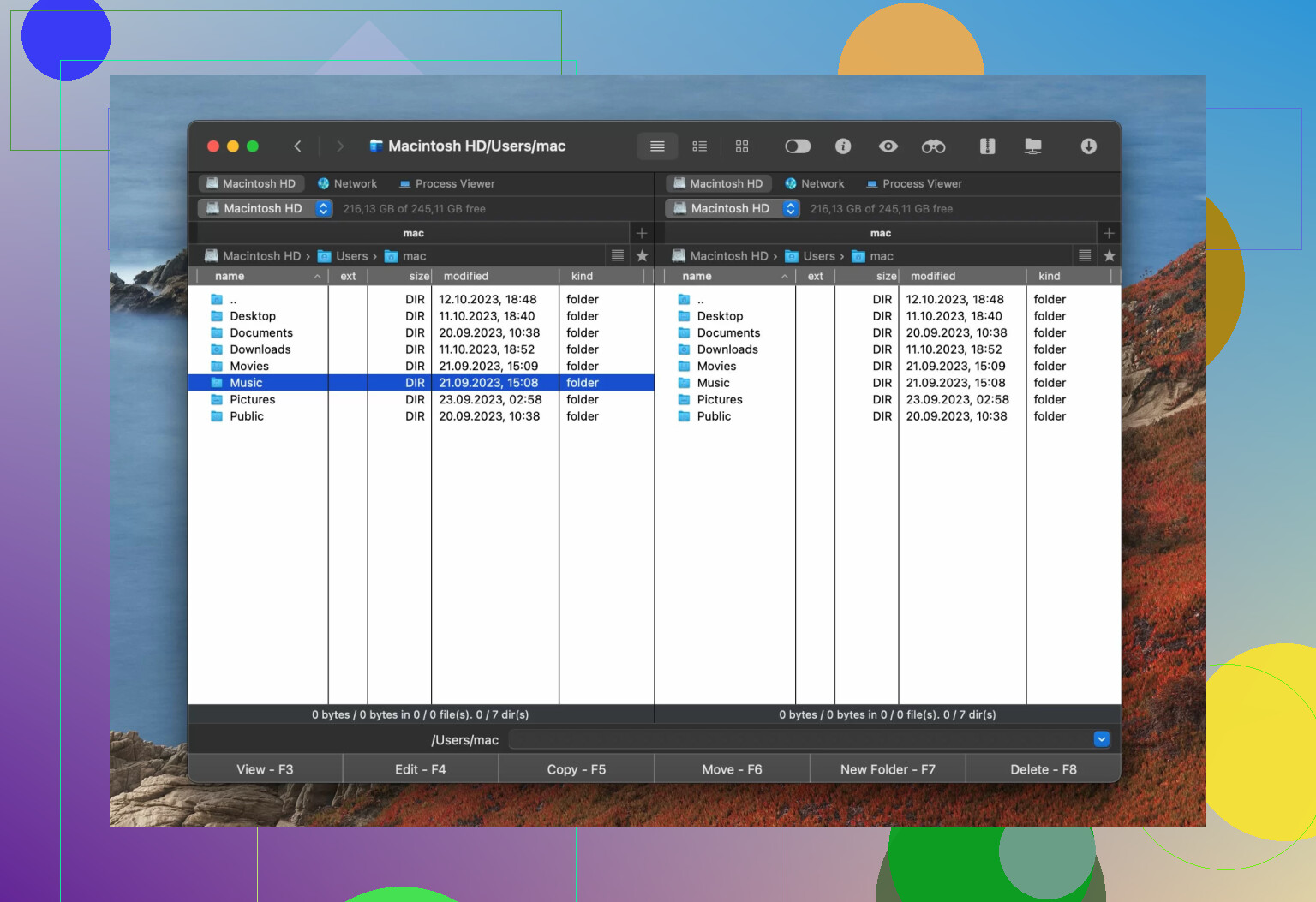This screenshot has width=1316, height=902.
Task: Click the network drive connect icon
Action: 1033,146
